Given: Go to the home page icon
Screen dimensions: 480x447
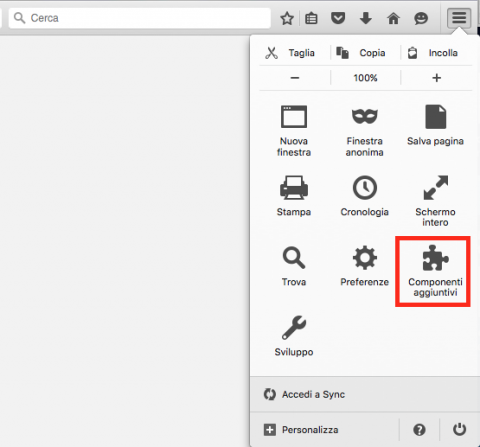Looking at the screenshot, I should [393, 18].
